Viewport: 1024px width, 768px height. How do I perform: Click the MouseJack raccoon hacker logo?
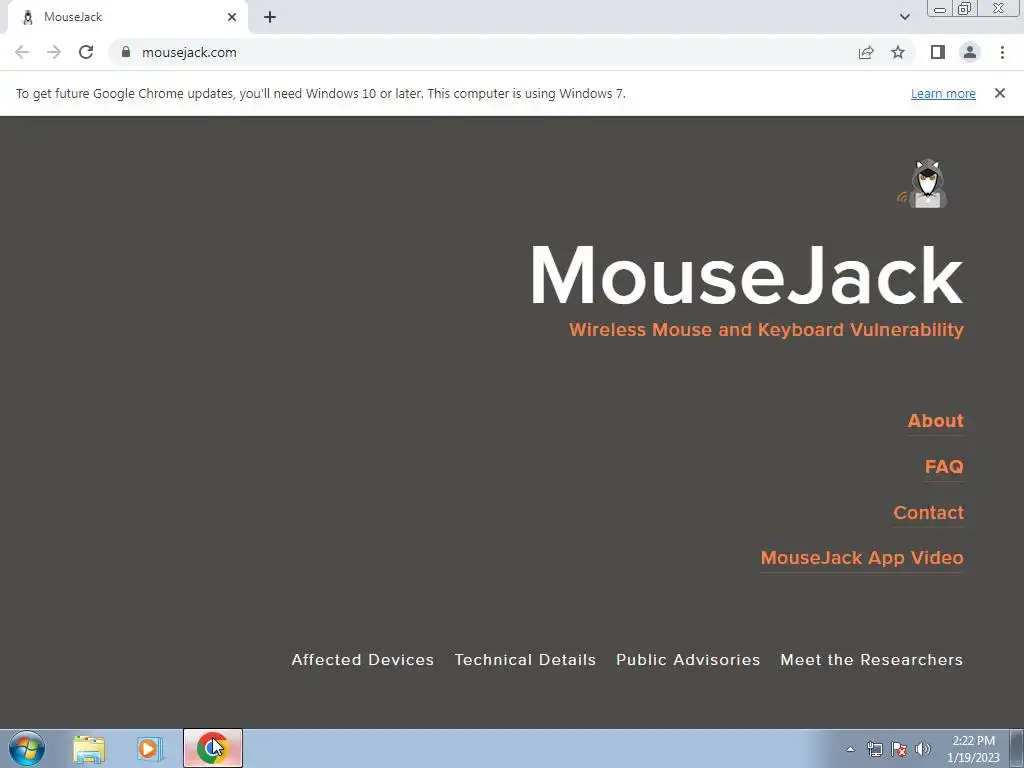click(x=923, y=184)
